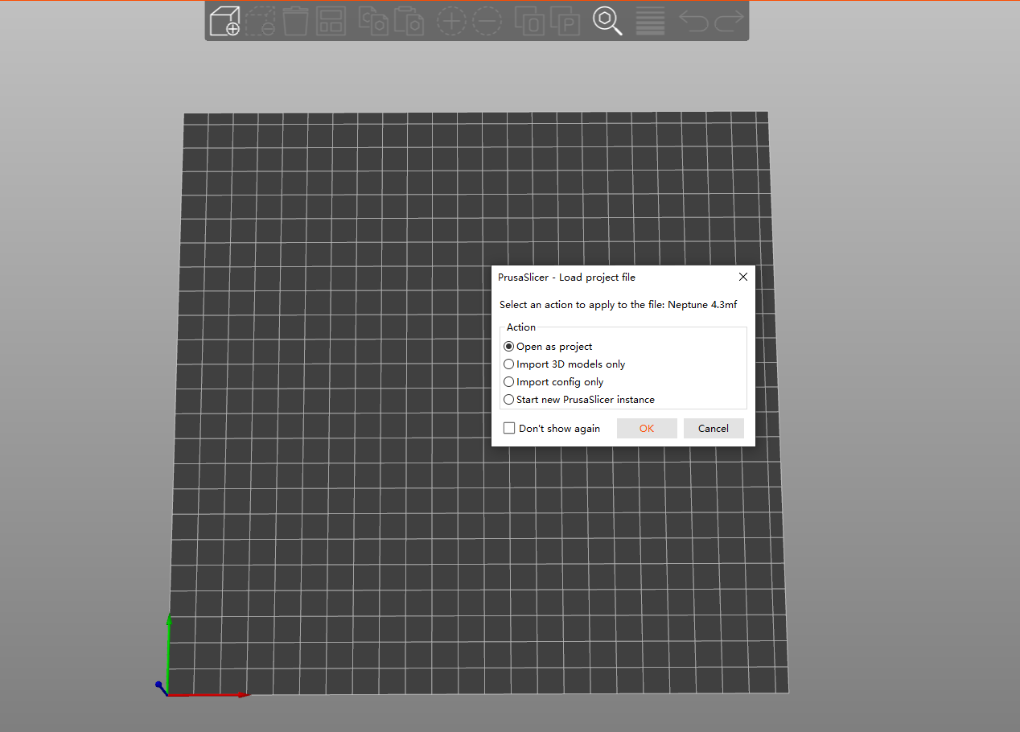The width and height of the screenshot is (1020, 732).
Task: Click the Add model cube icon
Action: [225, 21]
